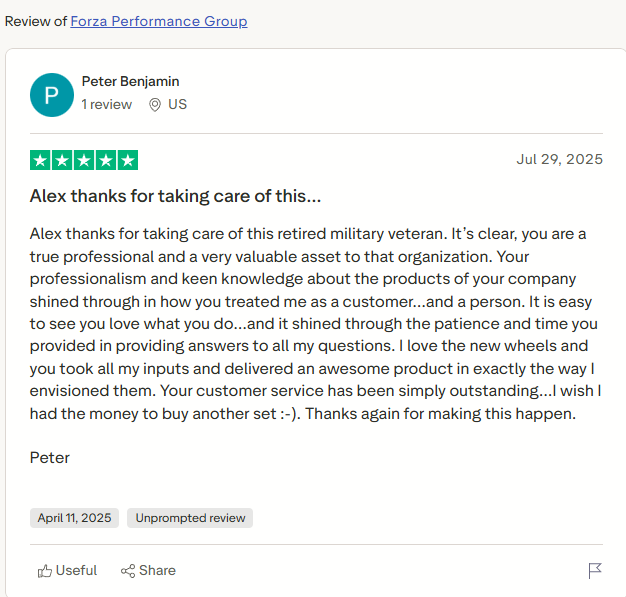This screenshot has height=597, width=626.
Task: Click the first green rating star
Action: pyautogui.click(x=40, y=160)
